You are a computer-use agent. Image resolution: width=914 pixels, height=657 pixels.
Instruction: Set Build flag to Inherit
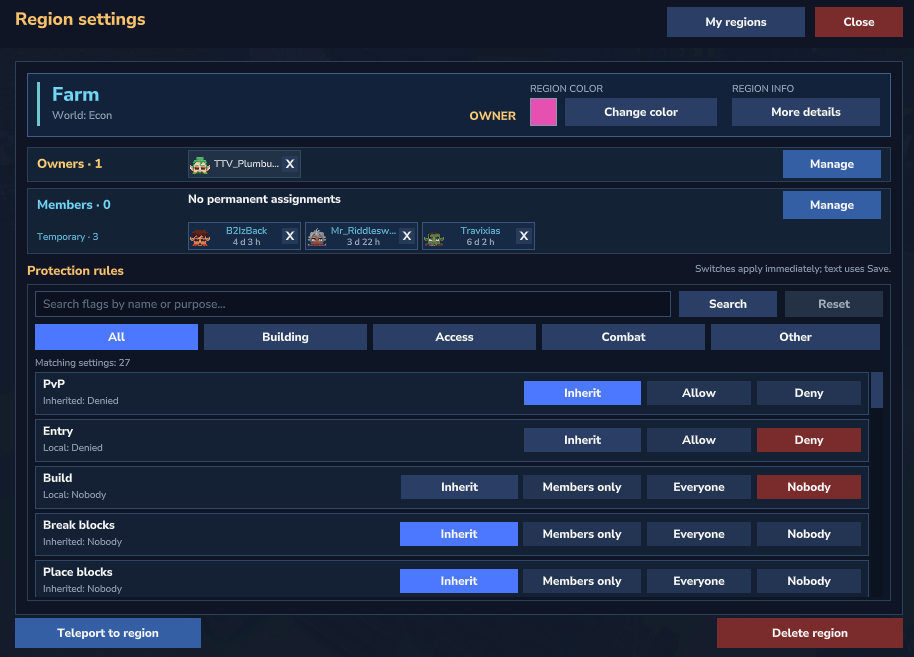[x=459, y=487]
